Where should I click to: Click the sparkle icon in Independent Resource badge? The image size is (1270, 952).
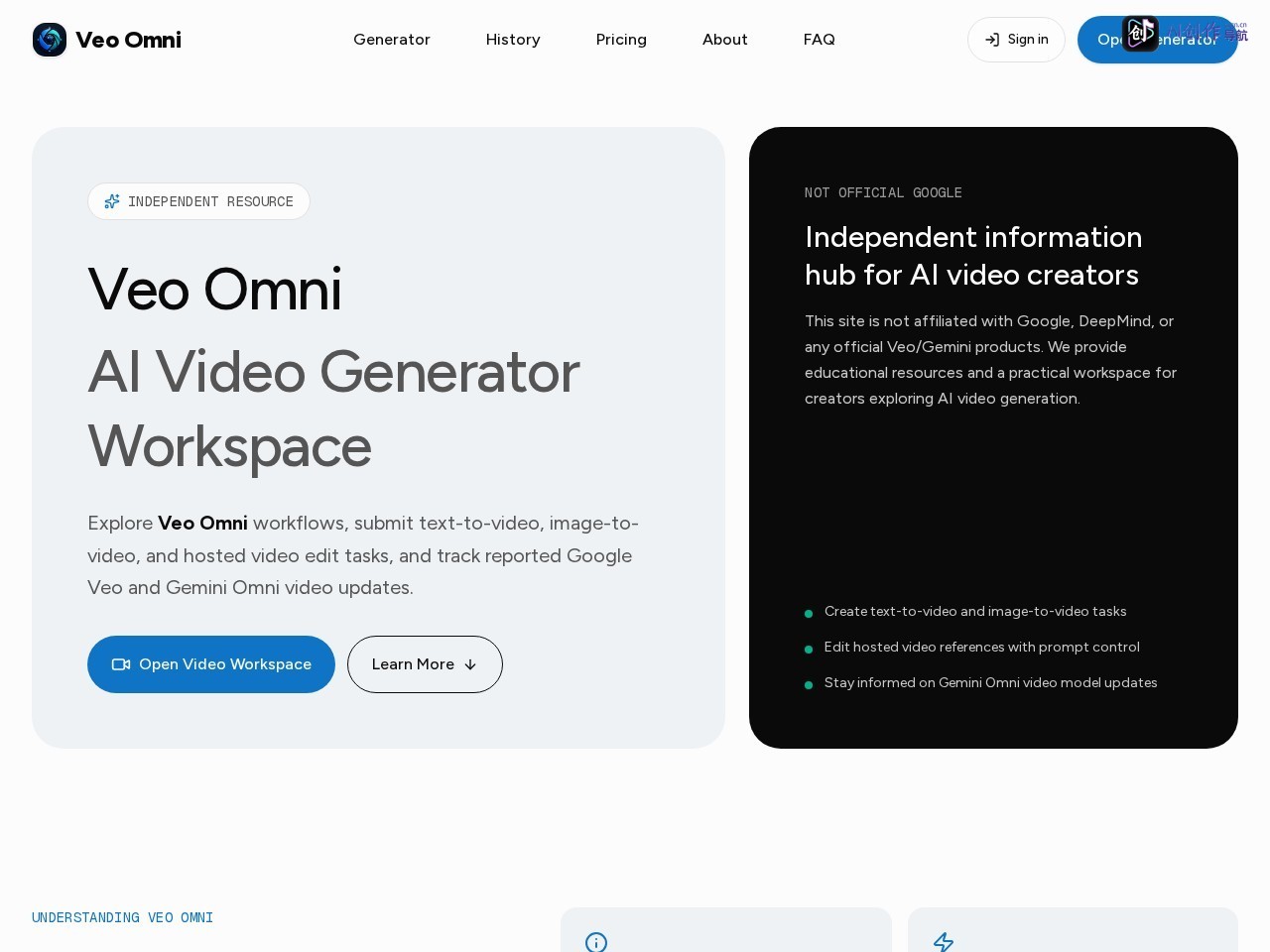[112, 201]
